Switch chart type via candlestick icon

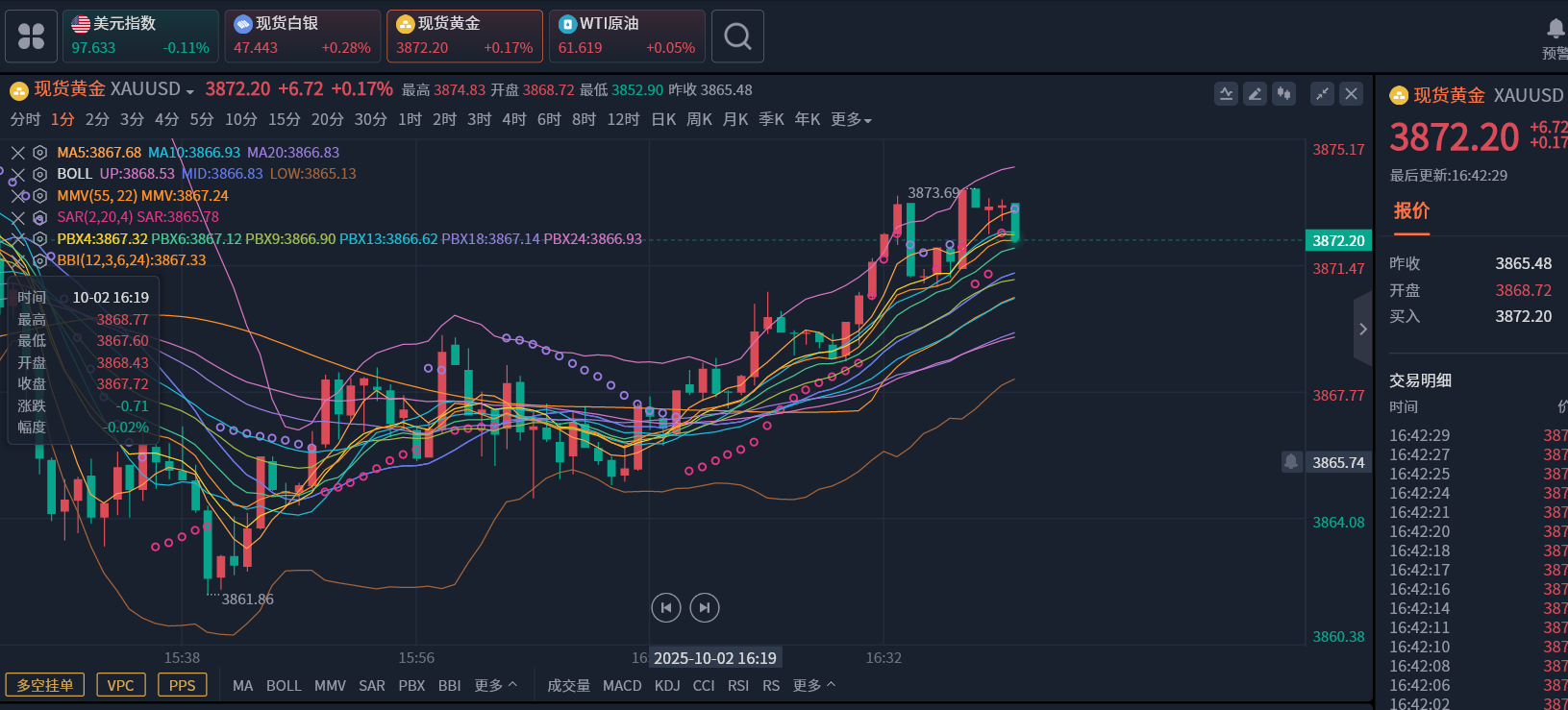pyautogui.click(x=1283, y=93)
